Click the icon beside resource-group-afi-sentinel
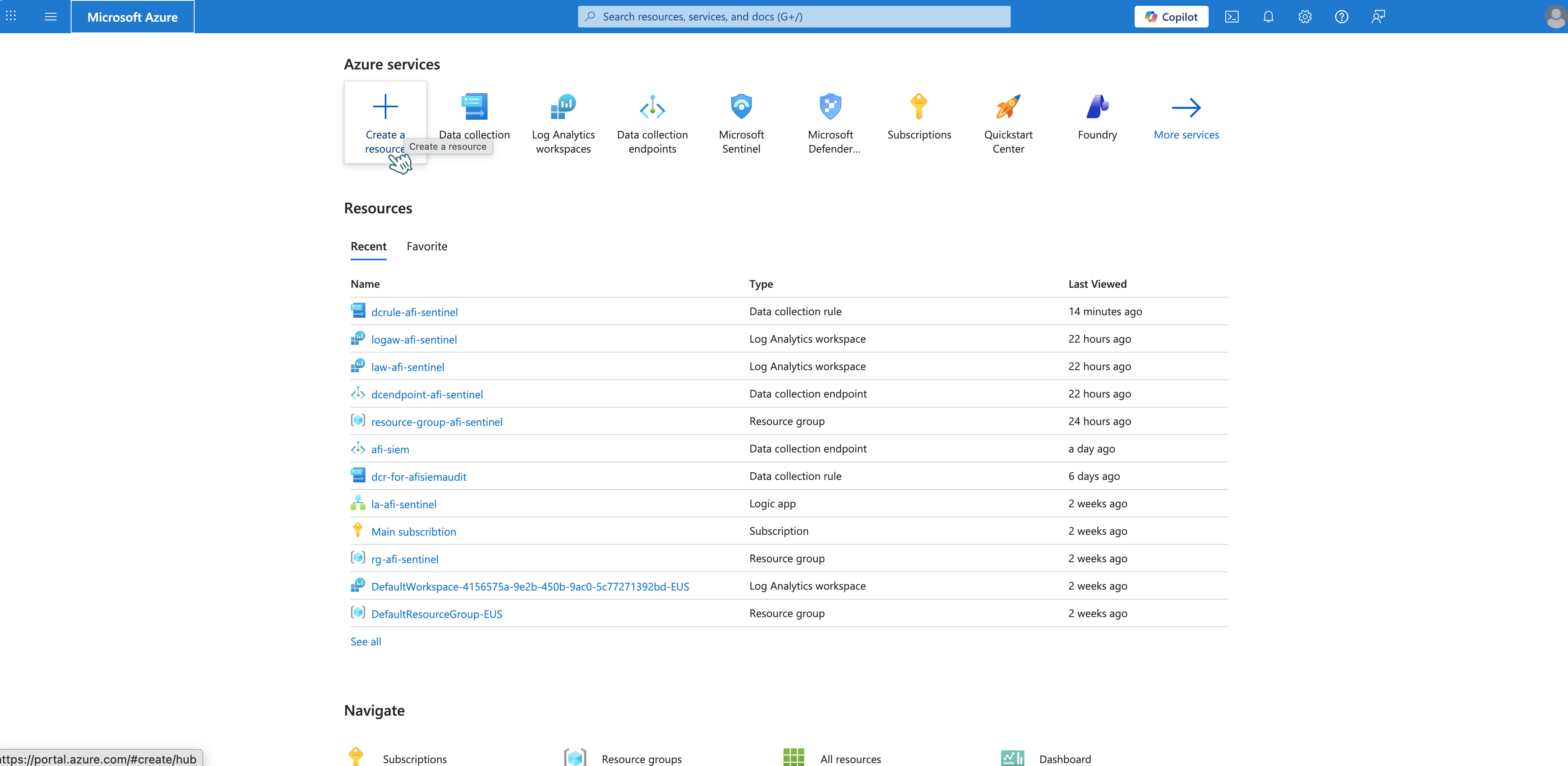 click(358, 420)
